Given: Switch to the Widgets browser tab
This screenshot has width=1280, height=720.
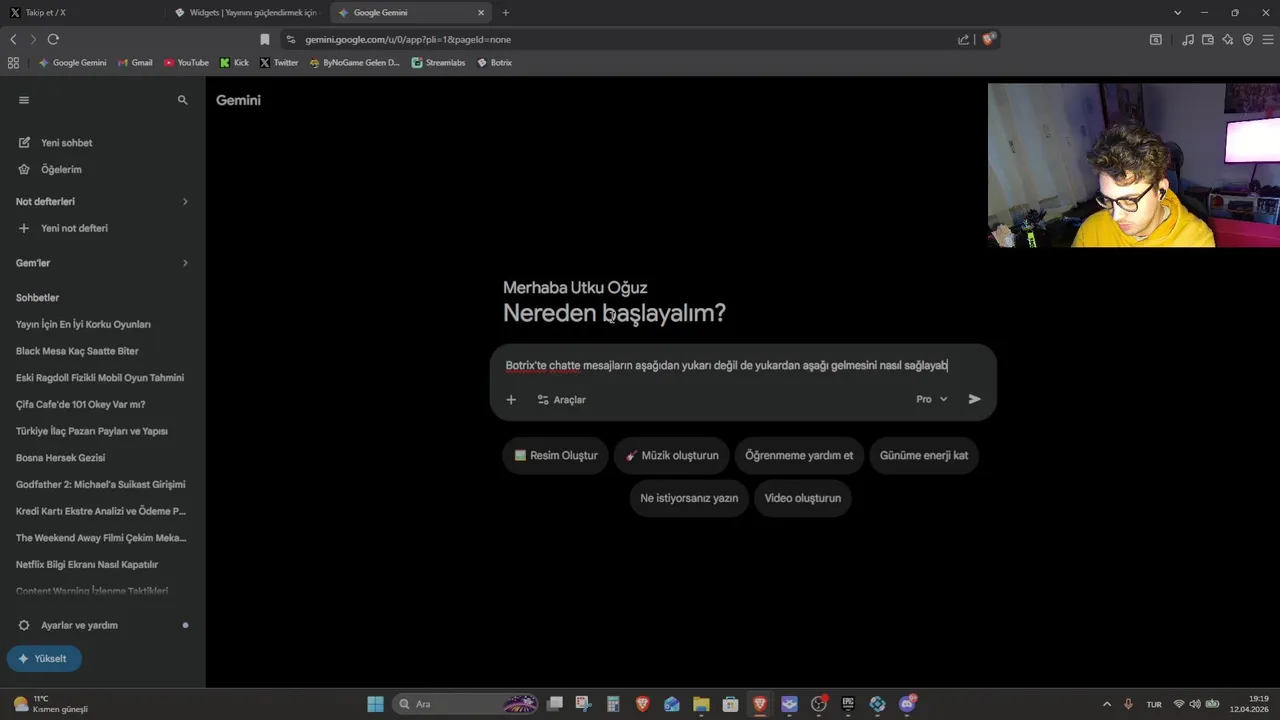Looking at the screenshot, I should pos(247,13).
